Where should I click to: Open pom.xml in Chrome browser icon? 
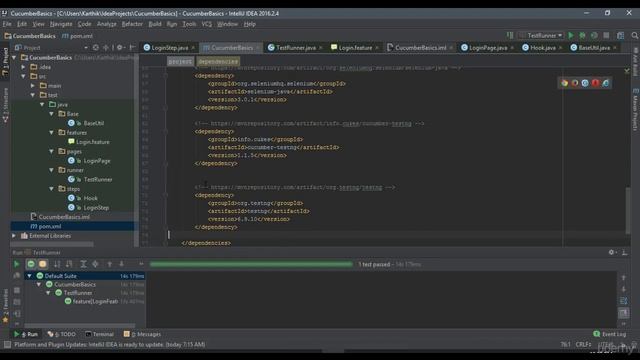tap(564, 83)
